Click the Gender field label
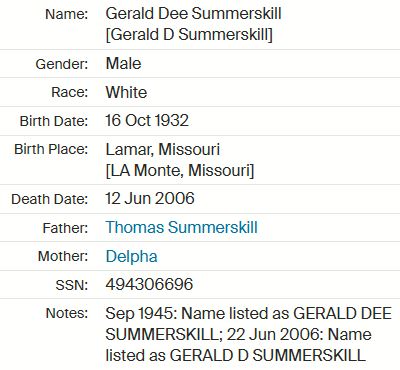 pyautogui.click(x=62, y=64)
